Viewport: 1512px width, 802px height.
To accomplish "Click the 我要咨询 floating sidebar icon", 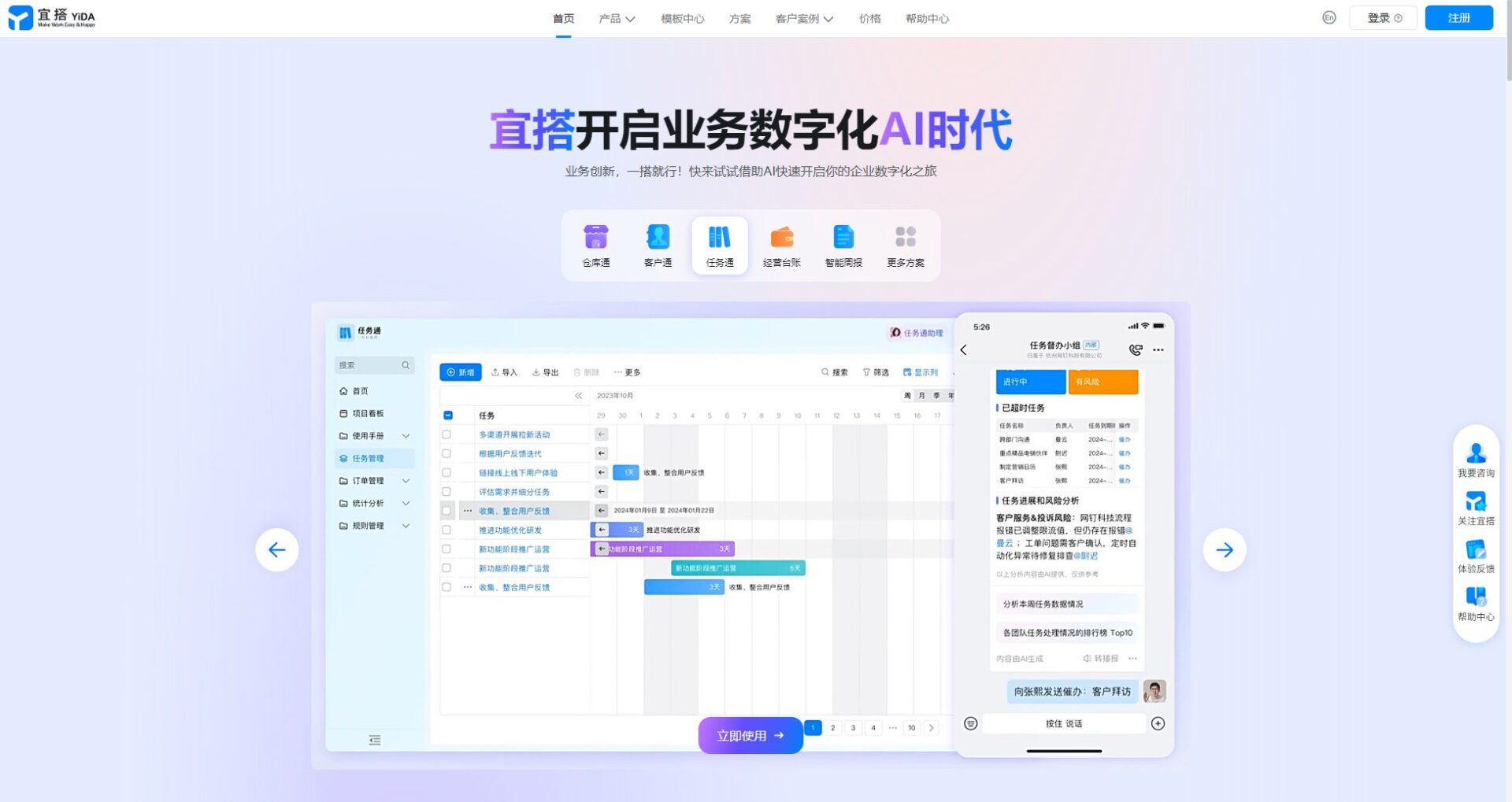I will [1476, 458].
